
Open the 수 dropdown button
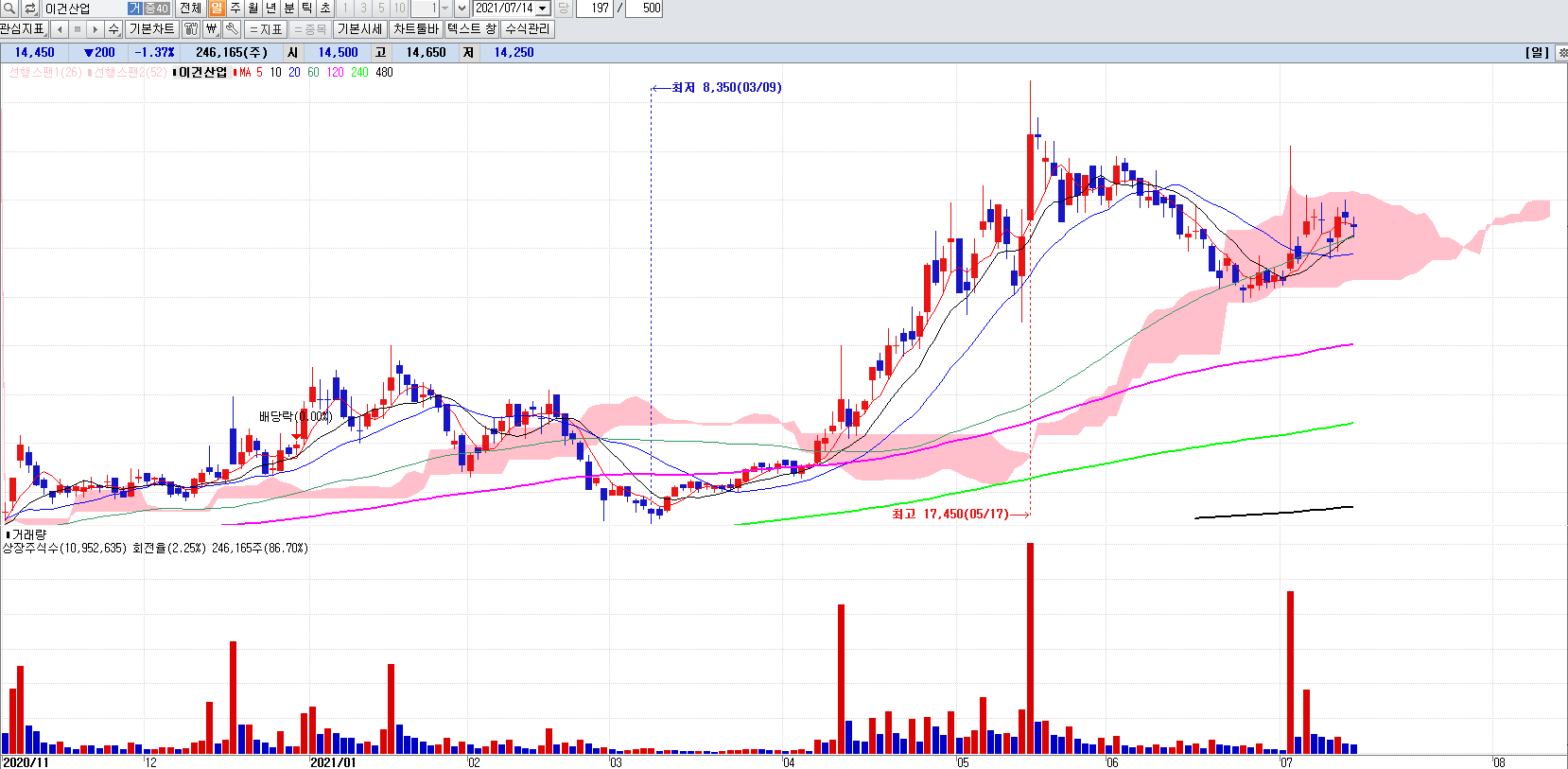[113, 29]
